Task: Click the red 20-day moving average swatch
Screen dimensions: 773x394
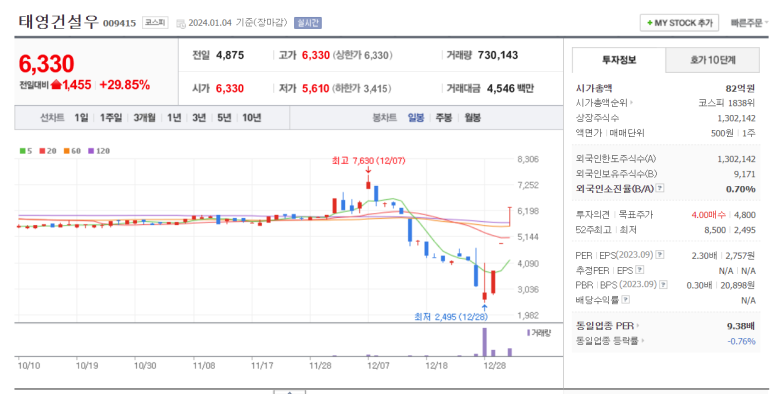Action: [42, 151]
